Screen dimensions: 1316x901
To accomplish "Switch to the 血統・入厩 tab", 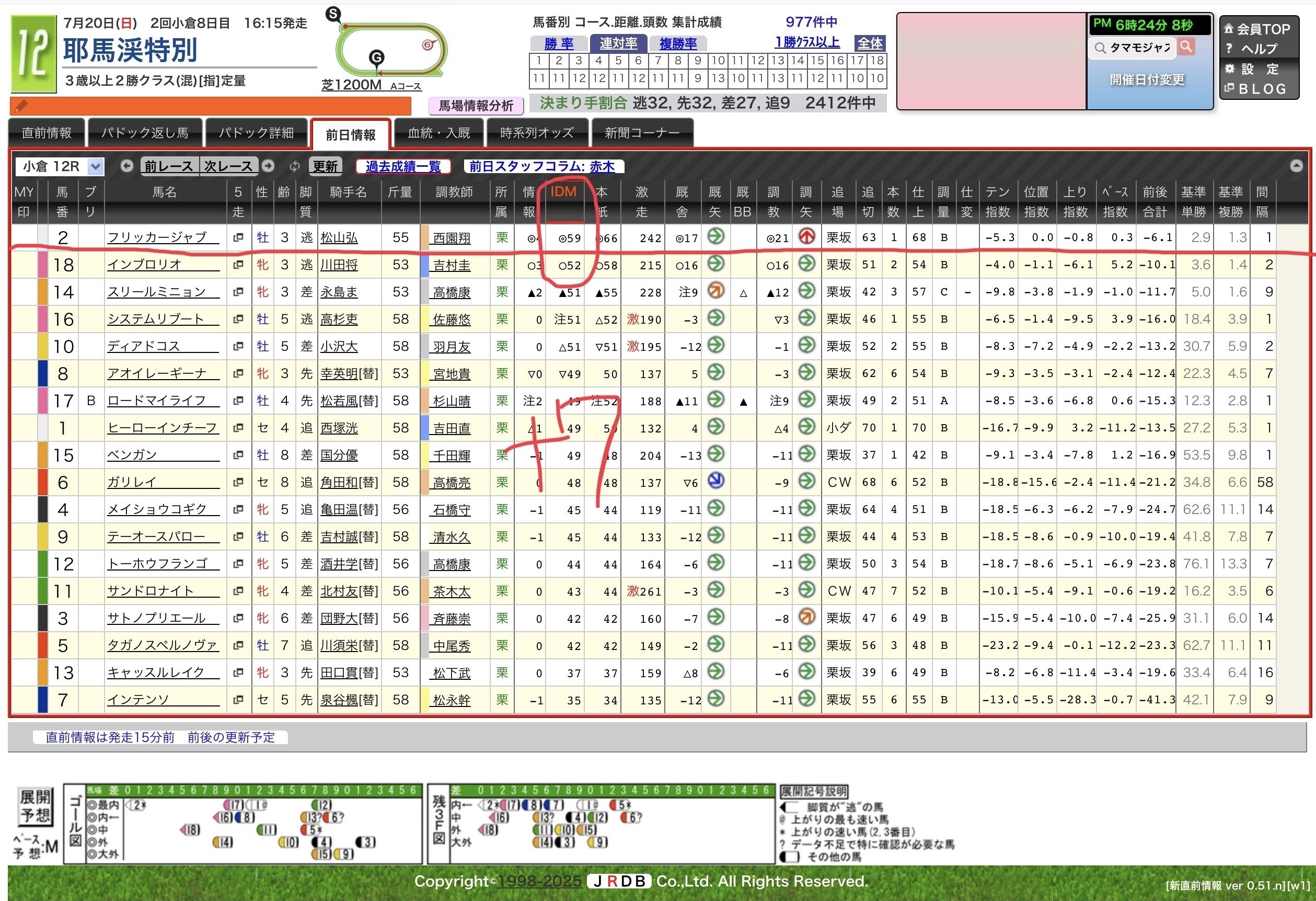I will [x=439, y=133].
